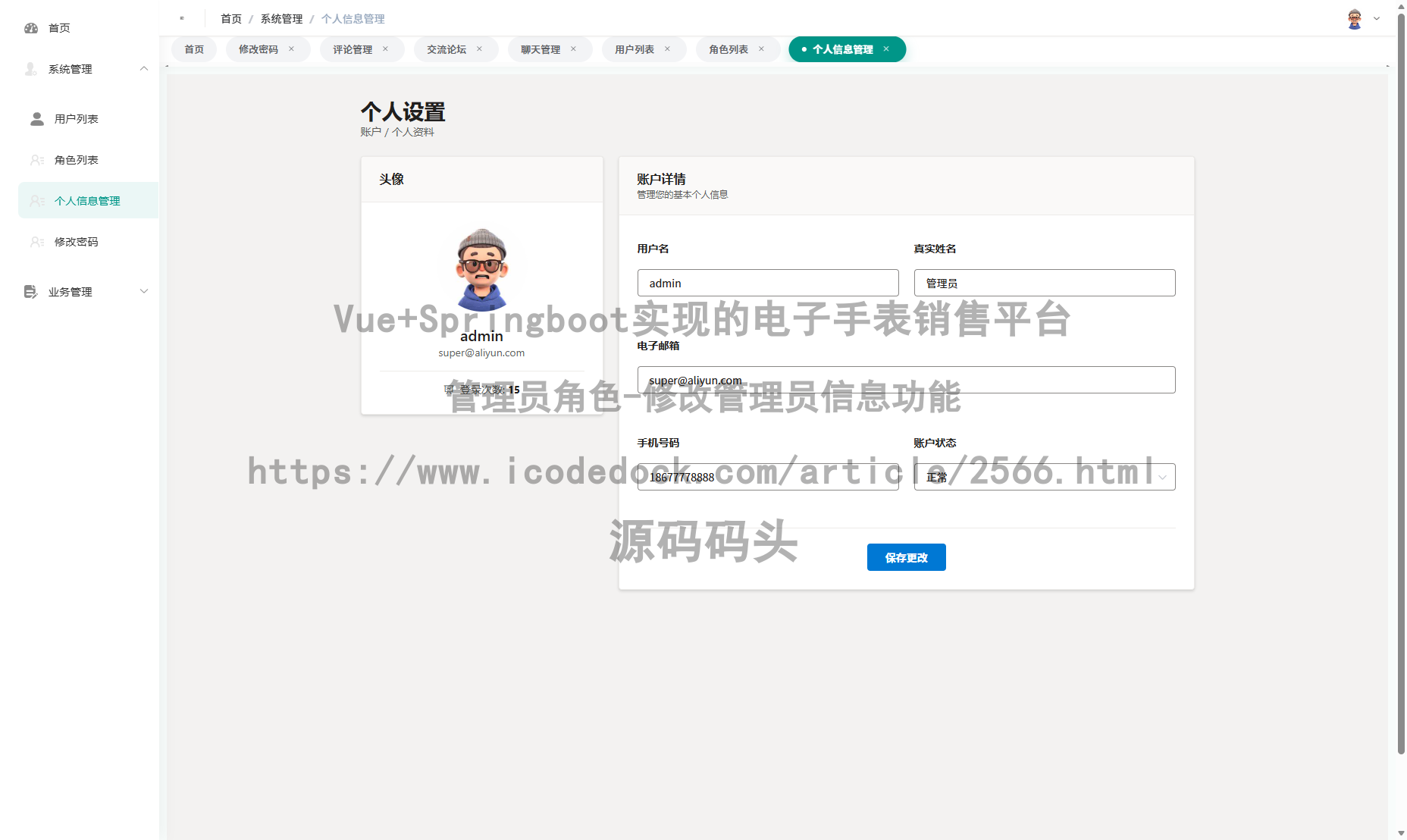Click the 业务管理 document icon

point(30,291)
